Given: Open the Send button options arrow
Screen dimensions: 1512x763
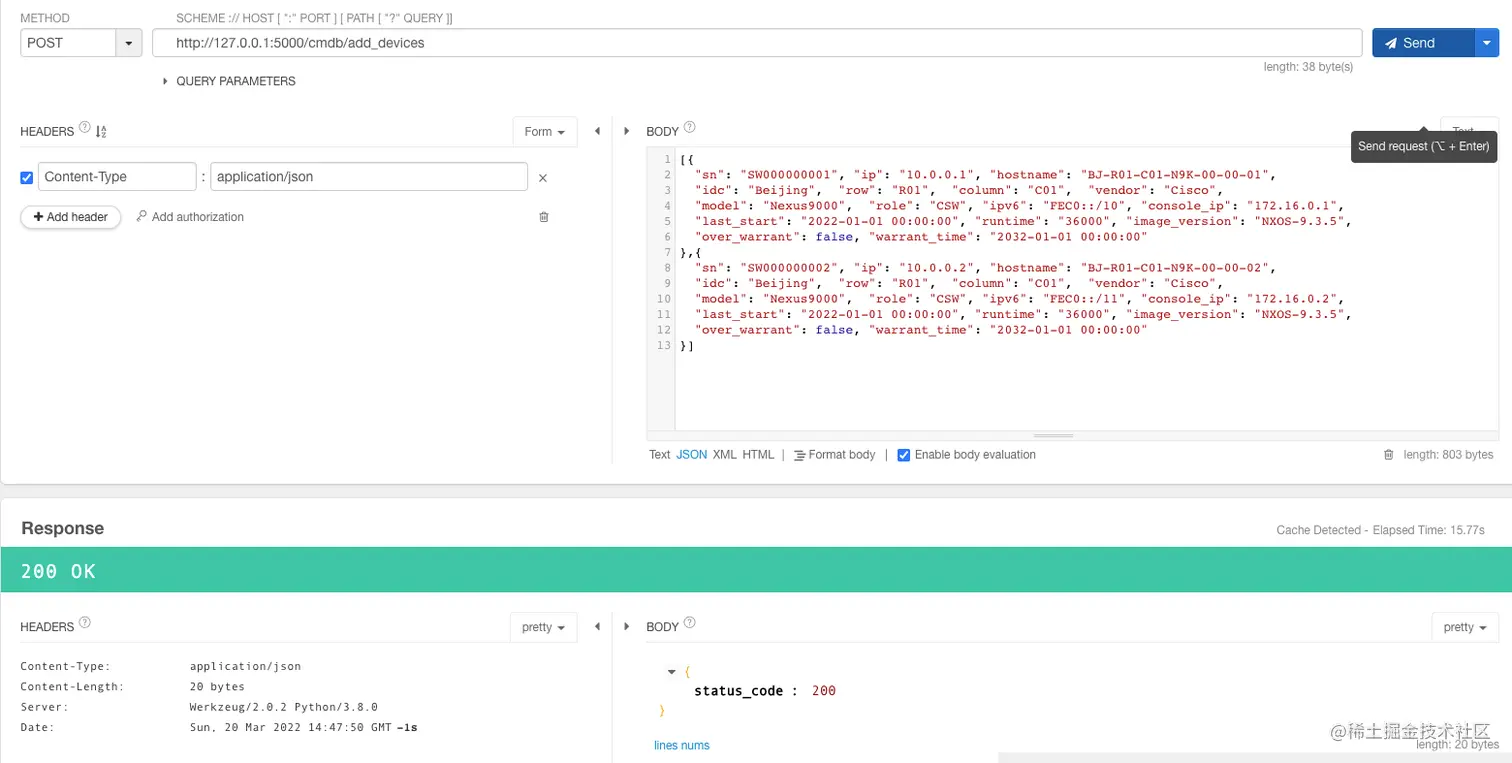Looking at the screenshot, I should coord(1487,43).
